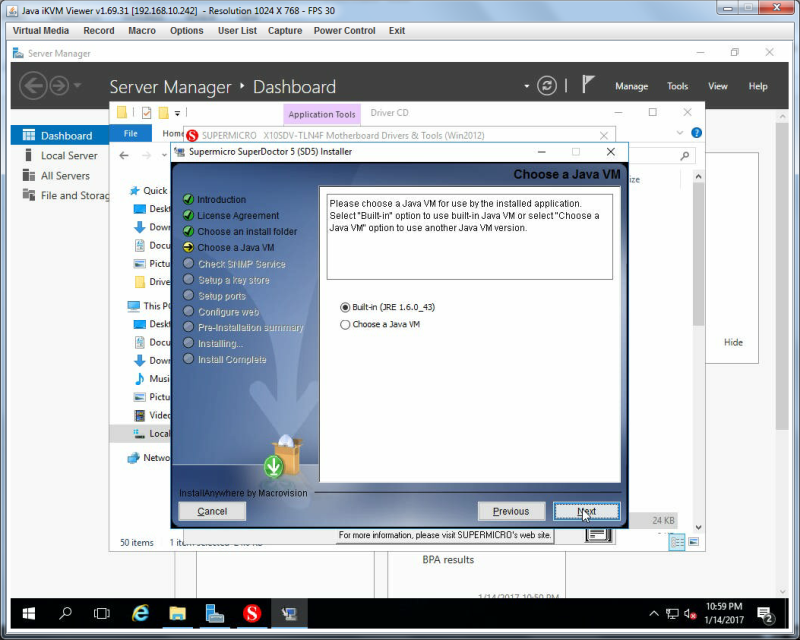Viewport: 800px width, 640px height.
Task: Expand hidden system tray icons chevron
Action: (654, 613)
